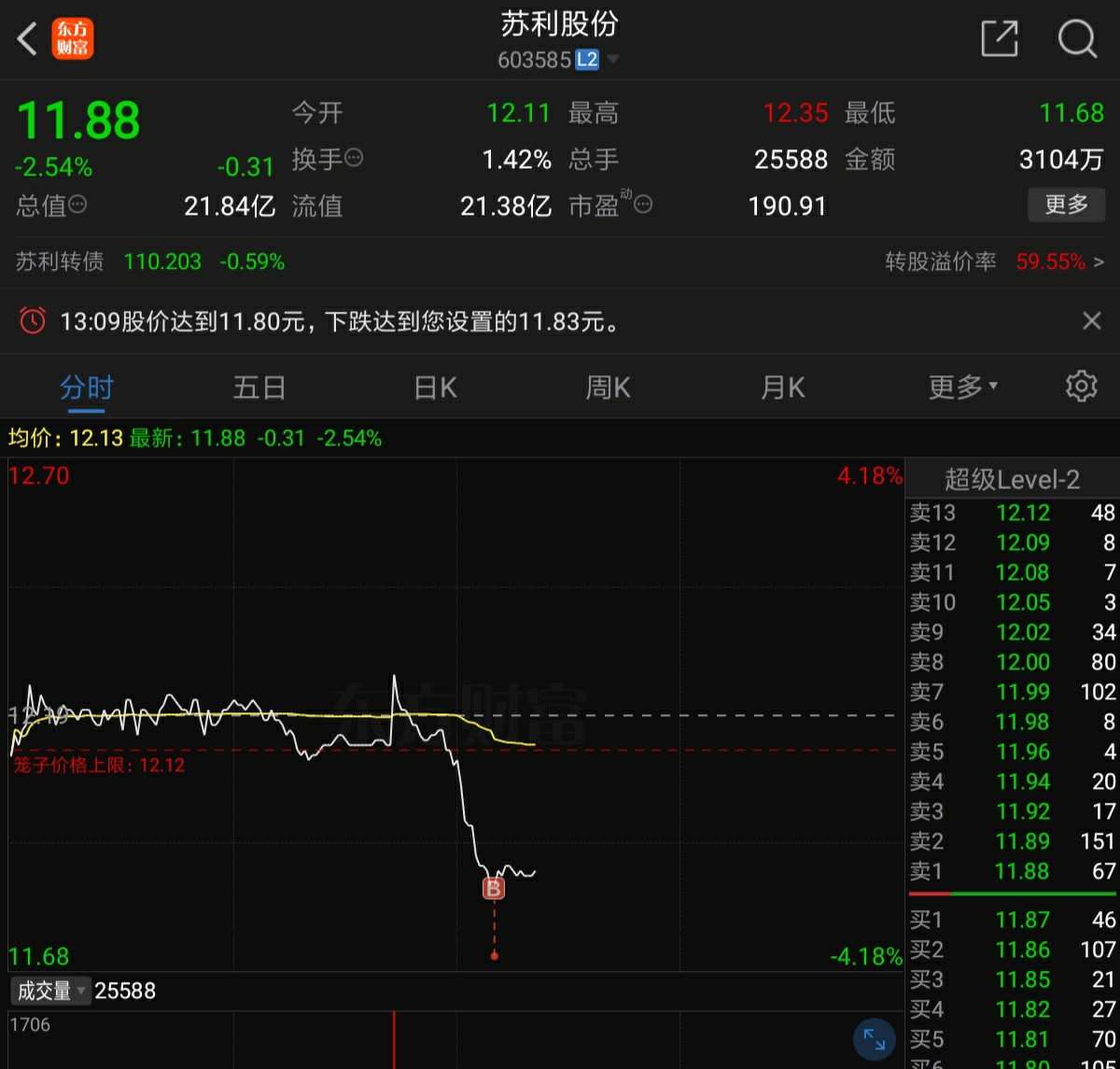Select the 卖4 order at 11.94

click(x=1013, y=781)
